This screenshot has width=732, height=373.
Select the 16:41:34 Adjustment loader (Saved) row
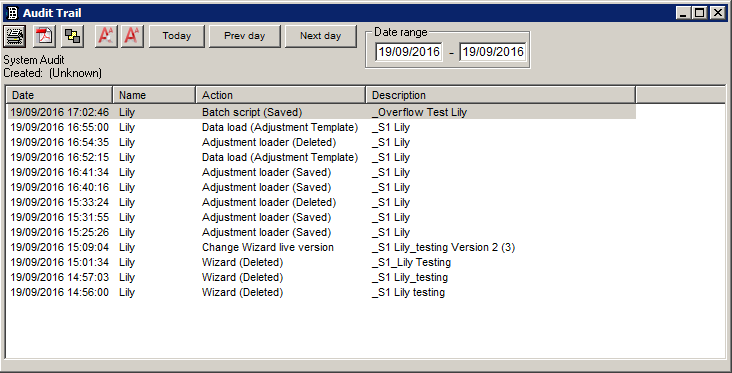321,172
